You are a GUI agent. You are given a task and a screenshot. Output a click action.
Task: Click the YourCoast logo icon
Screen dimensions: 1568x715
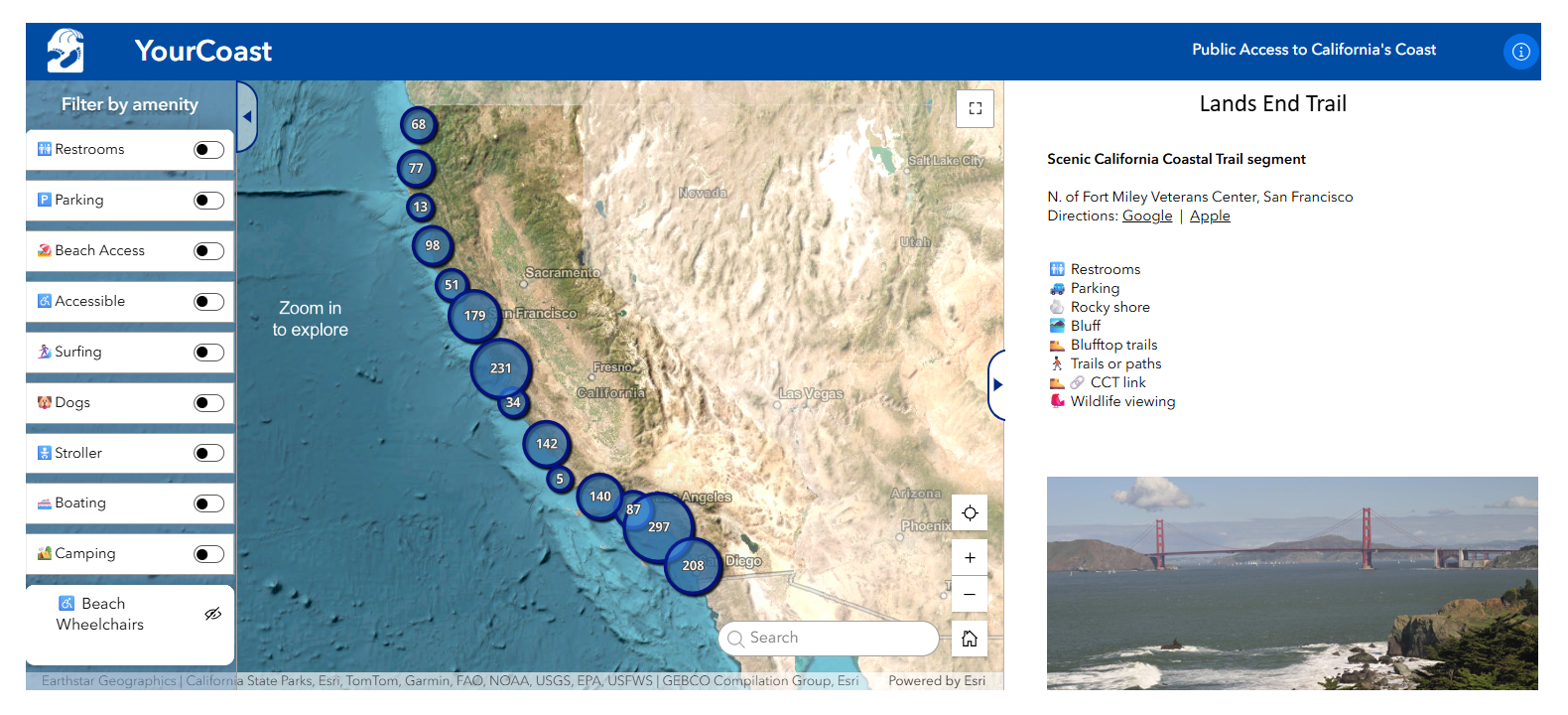(x=65, y=51)
